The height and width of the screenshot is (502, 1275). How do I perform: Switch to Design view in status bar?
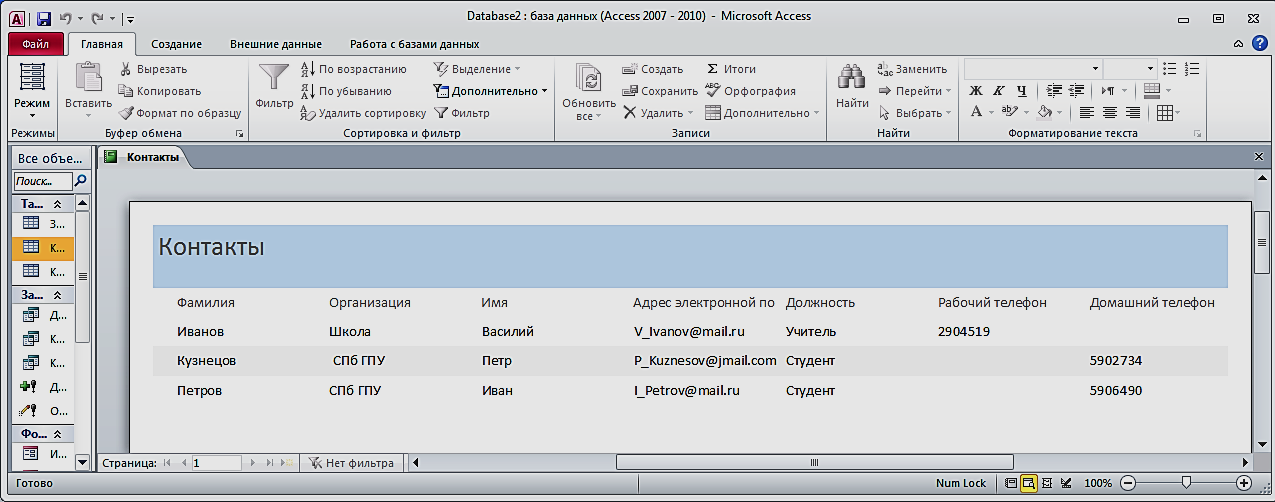point(1065,483)
